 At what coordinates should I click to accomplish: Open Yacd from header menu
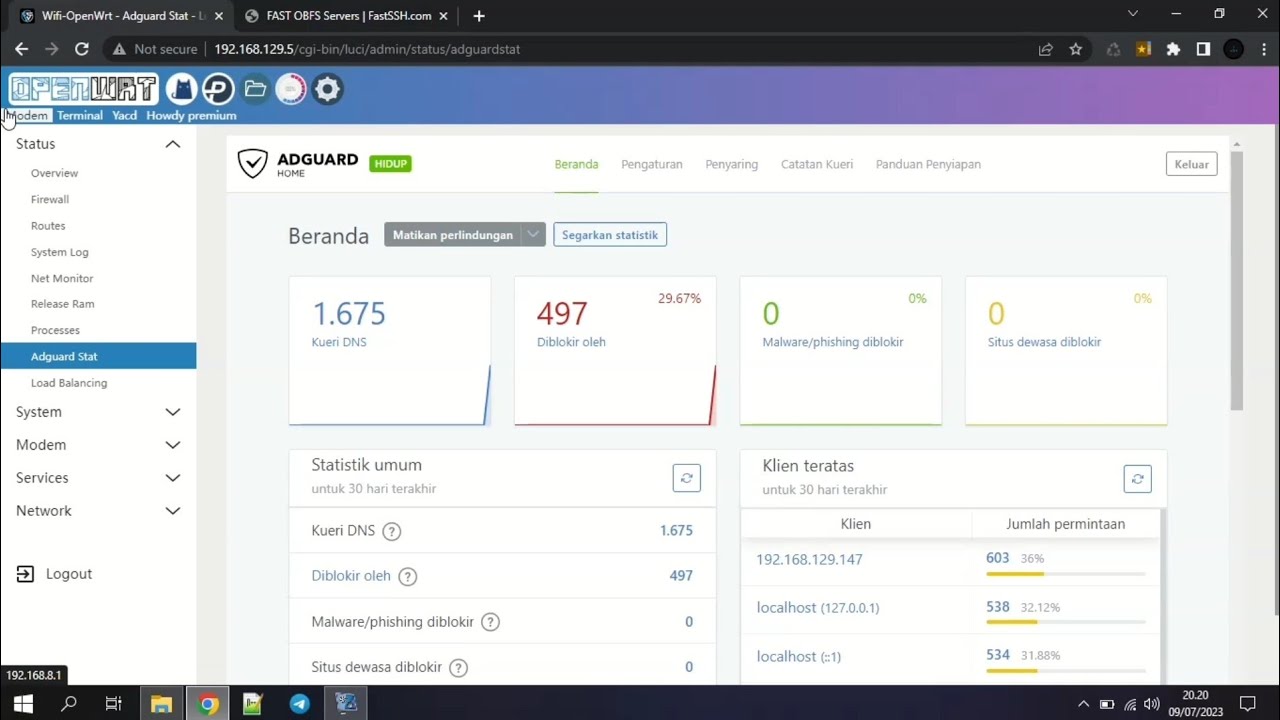(x=125, y=116)
